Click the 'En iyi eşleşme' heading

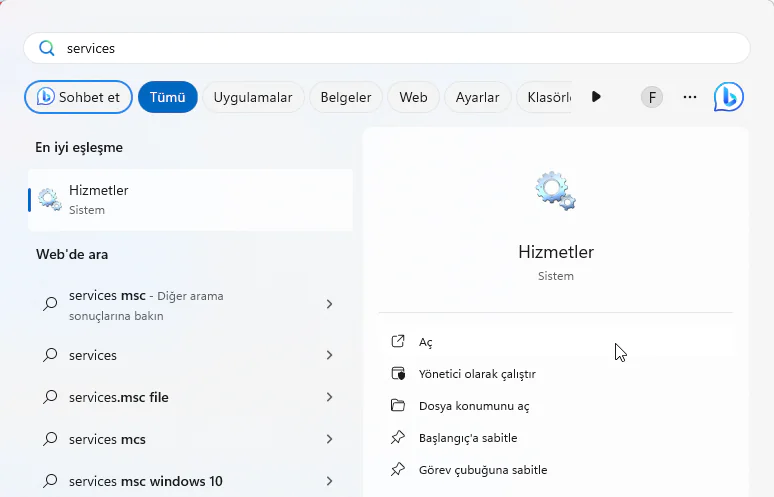[x=79, y=148]
